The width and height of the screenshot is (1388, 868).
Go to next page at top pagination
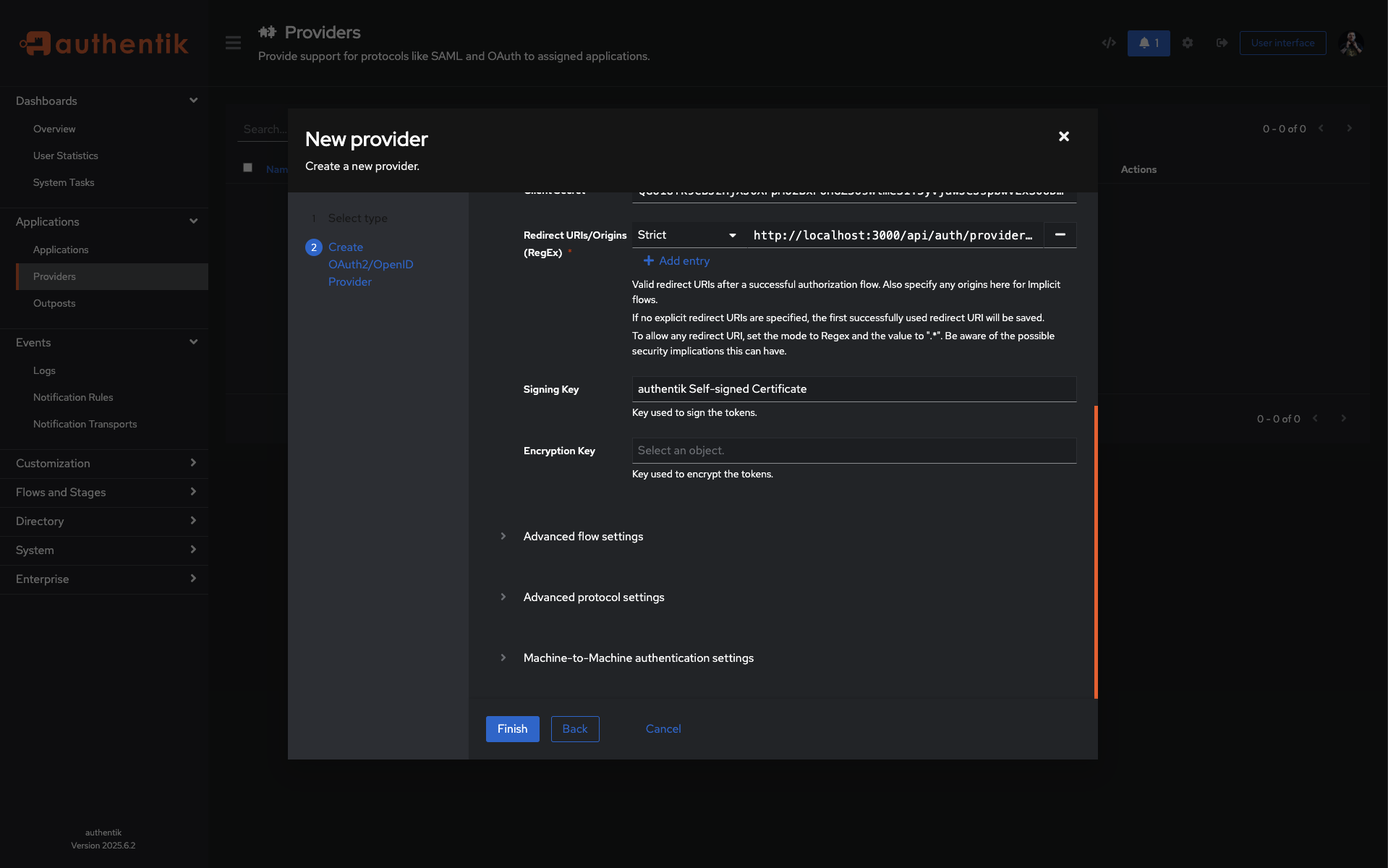pos(1349,128)
